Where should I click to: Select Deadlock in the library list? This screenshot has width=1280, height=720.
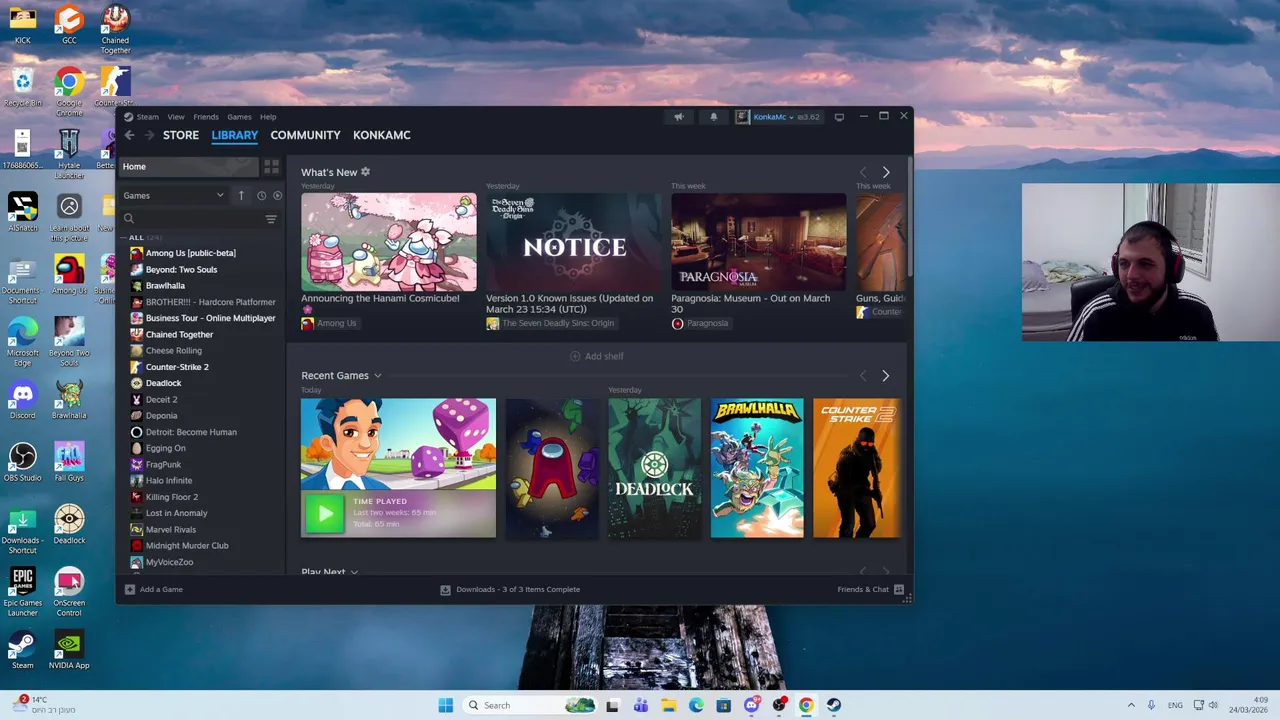(163, 383)
